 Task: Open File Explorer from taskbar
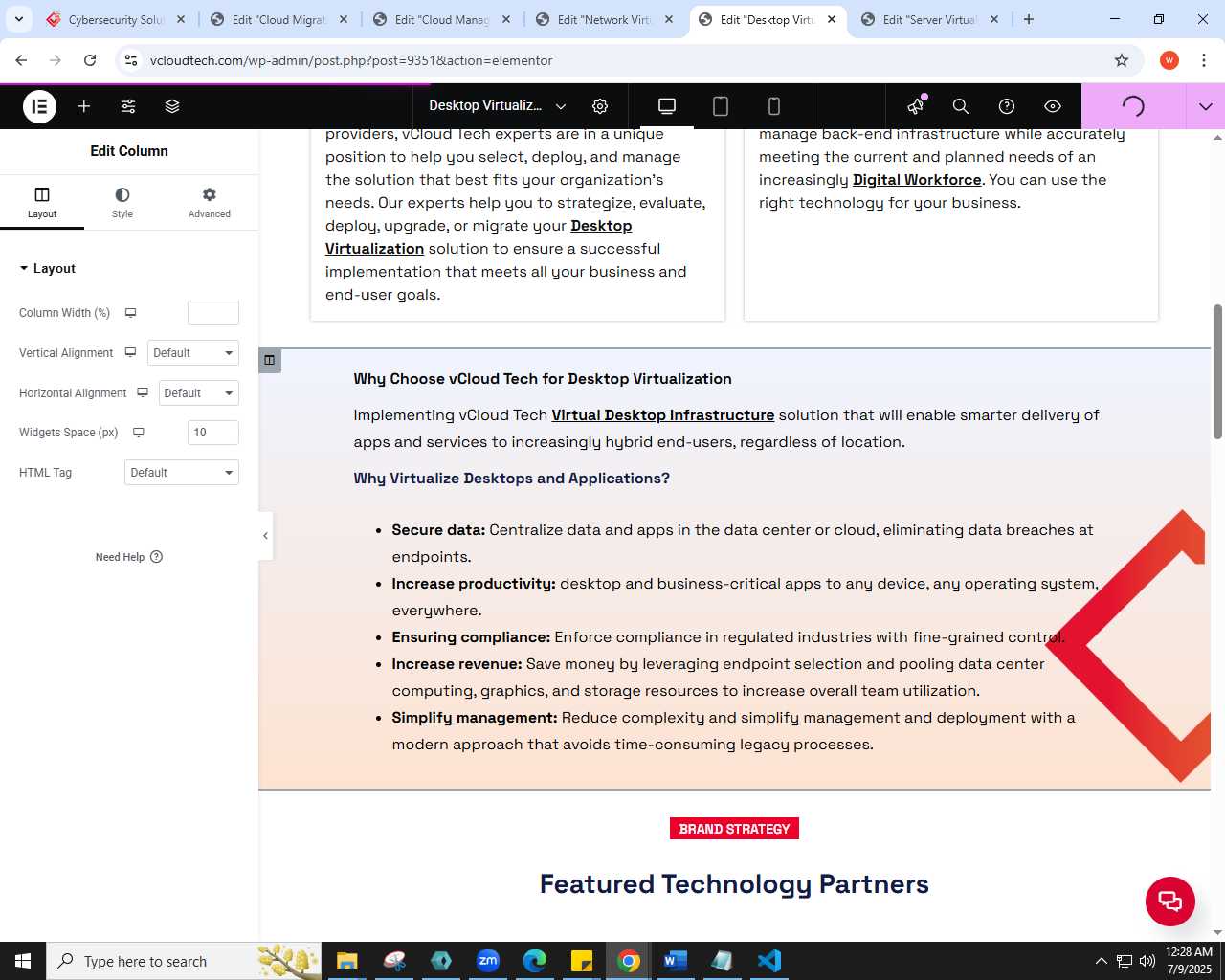coord(347,961)
